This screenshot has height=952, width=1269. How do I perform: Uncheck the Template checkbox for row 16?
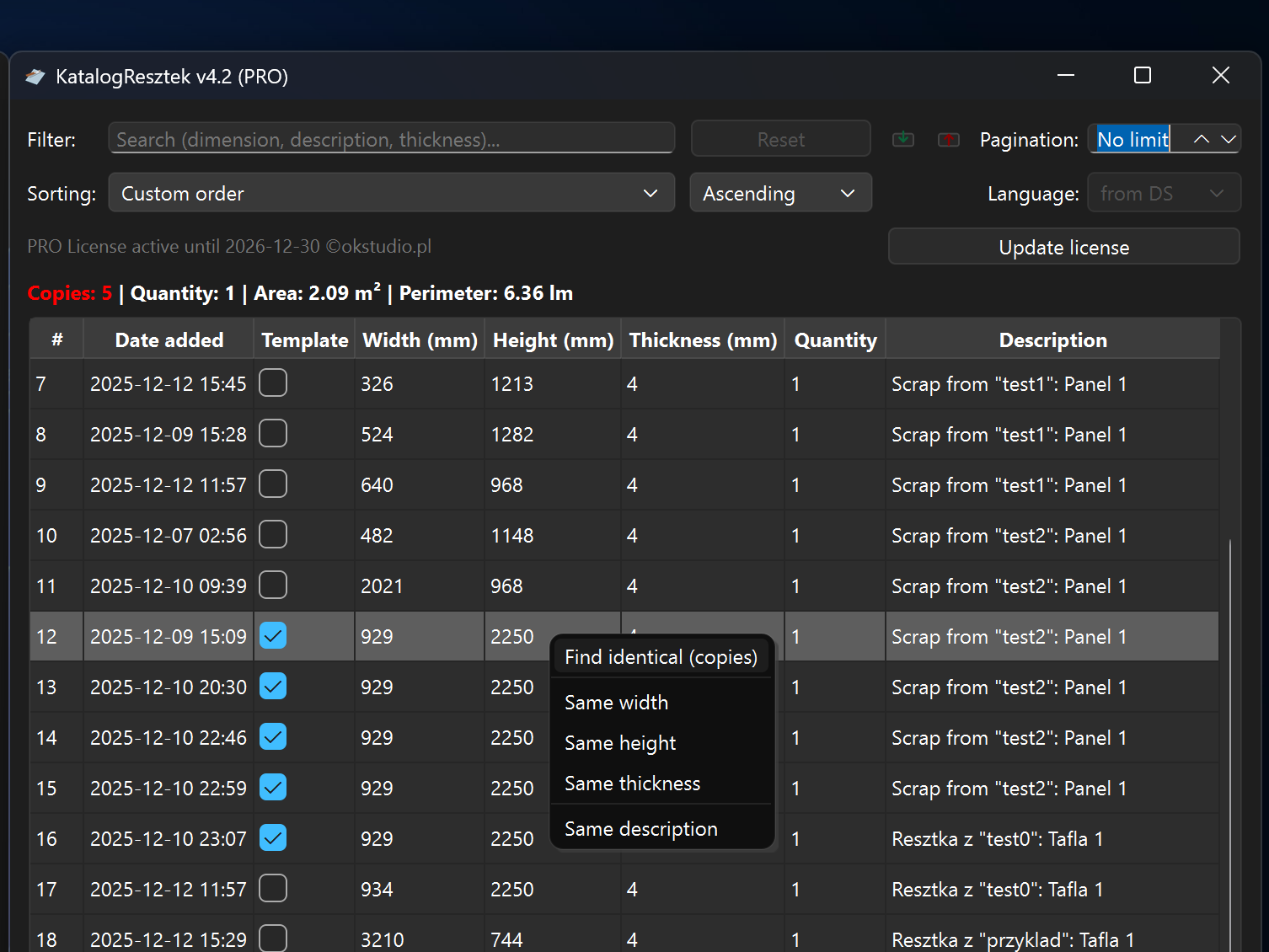tap(273, 838)
